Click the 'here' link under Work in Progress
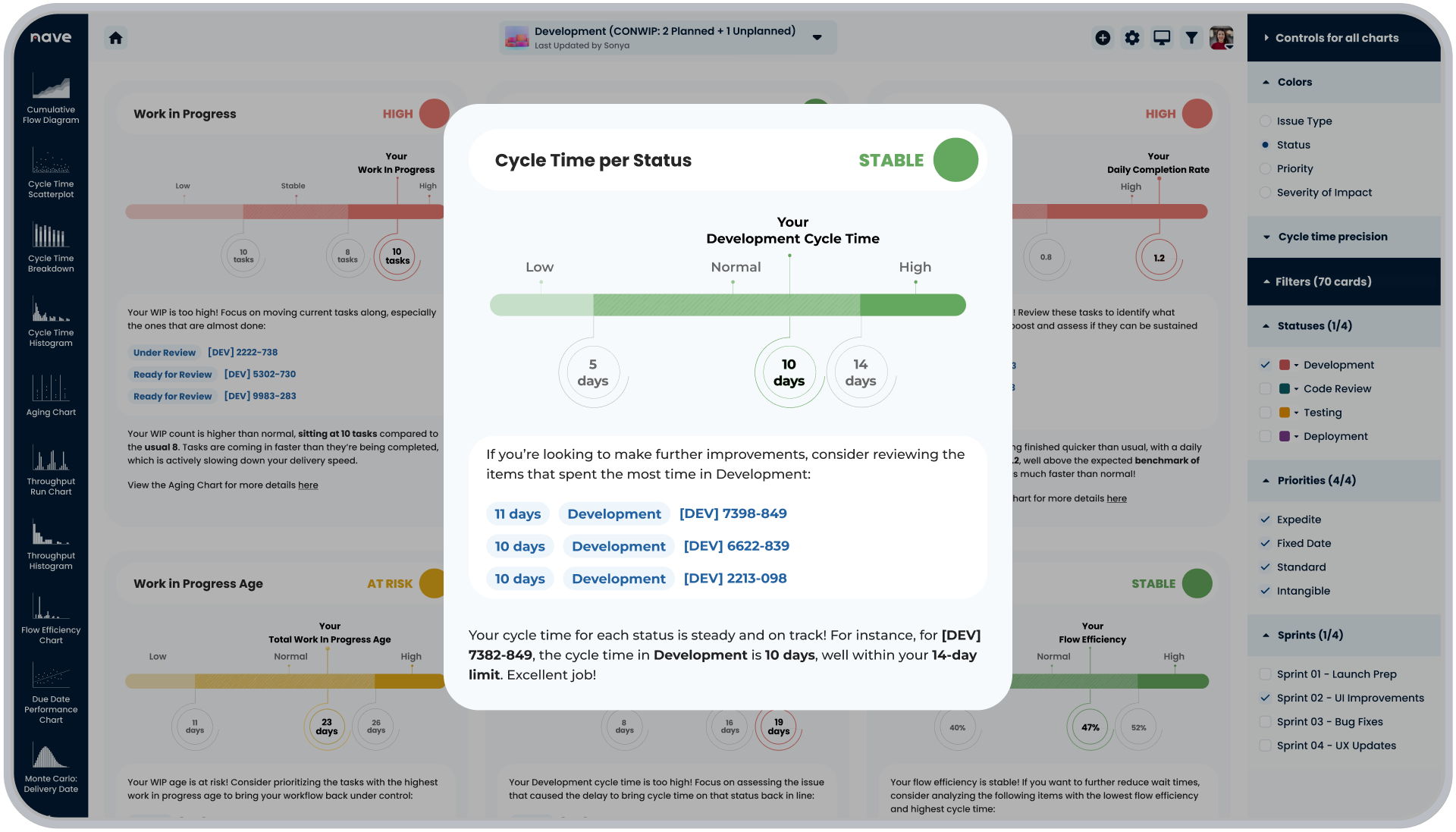Image resolution: width=1456 pixels, height=832 pixels. [308, 485]
